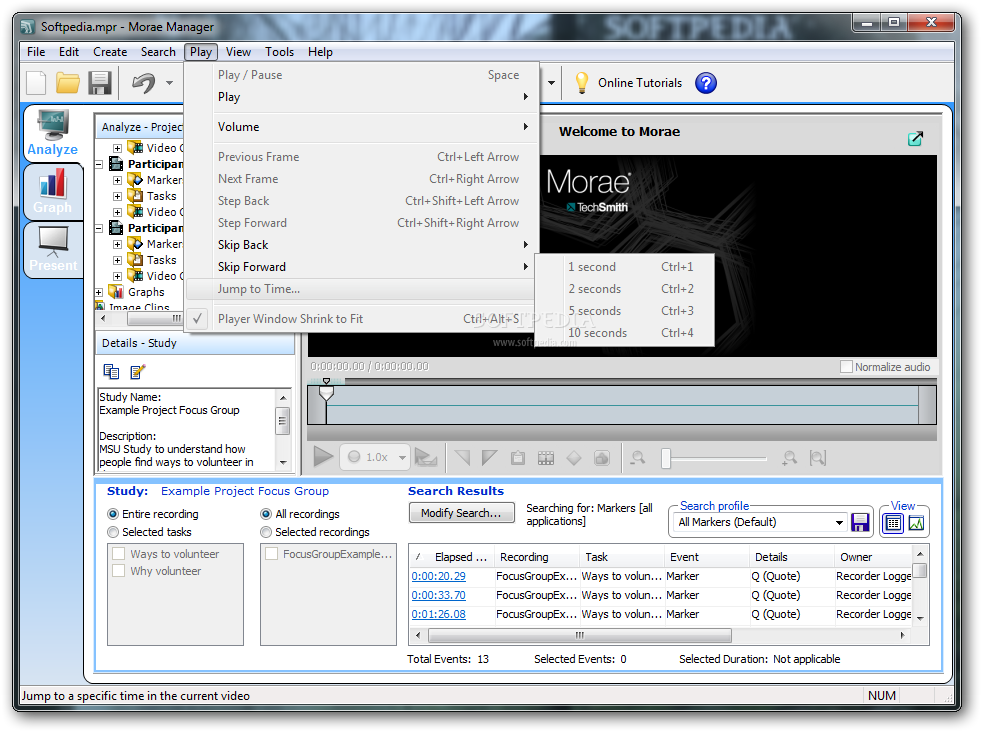The image size is (982, 732).
Task: Select the Selected tasks radio button
Action: click(x=113, y=532)
